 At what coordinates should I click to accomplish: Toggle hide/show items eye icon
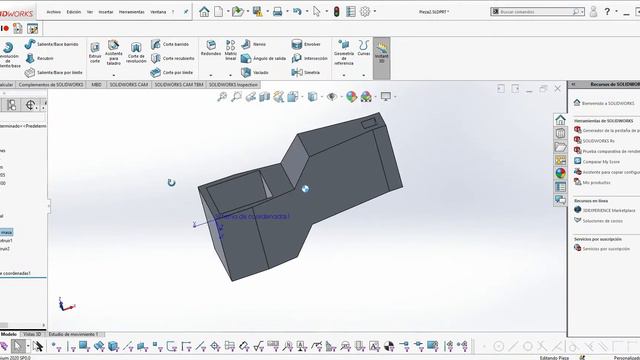tap(332, 97)
